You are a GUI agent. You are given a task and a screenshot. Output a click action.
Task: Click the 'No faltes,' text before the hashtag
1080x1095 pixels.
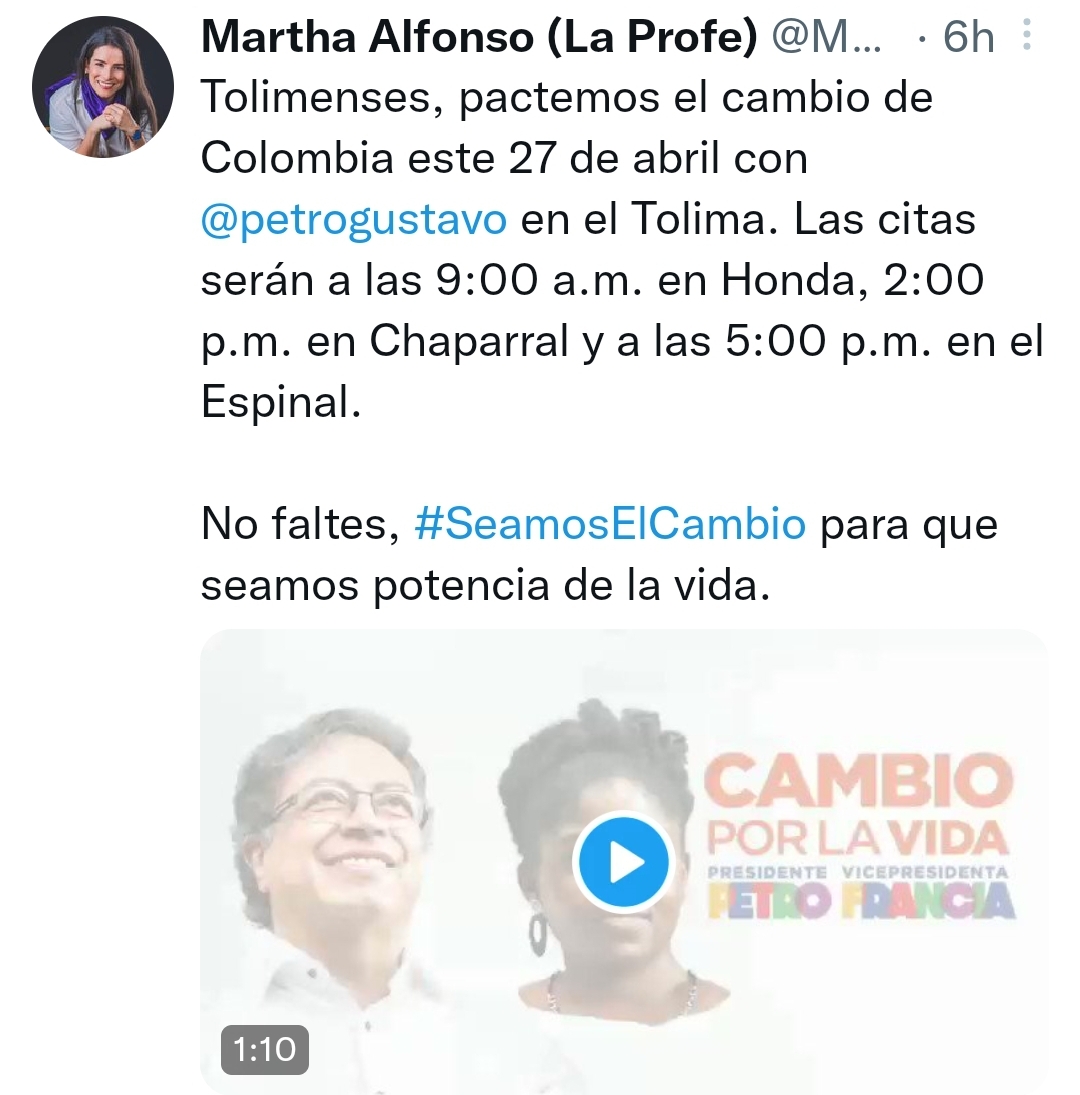point(300,524)
